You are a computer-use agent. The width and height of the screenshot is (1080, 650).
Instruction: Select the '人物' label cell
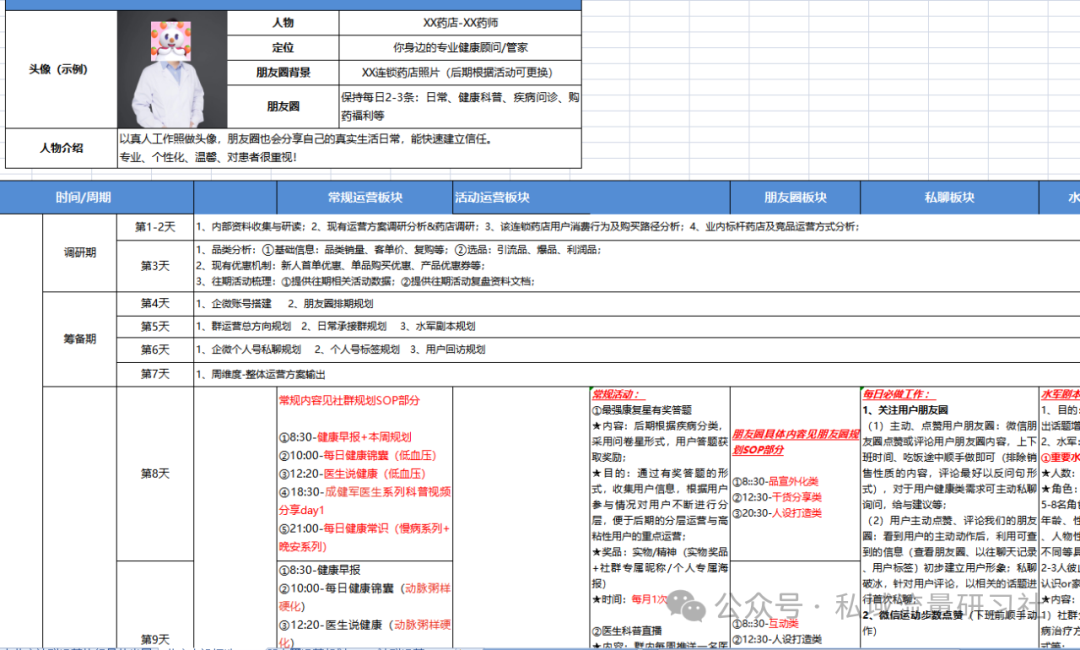[x=283, y=23]
